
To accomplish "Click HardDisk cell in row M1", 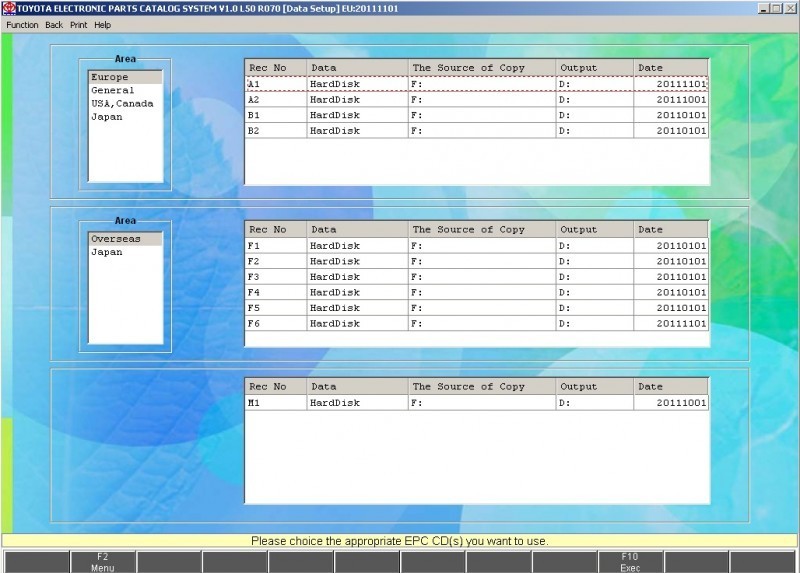I will (x=357, y=403).
